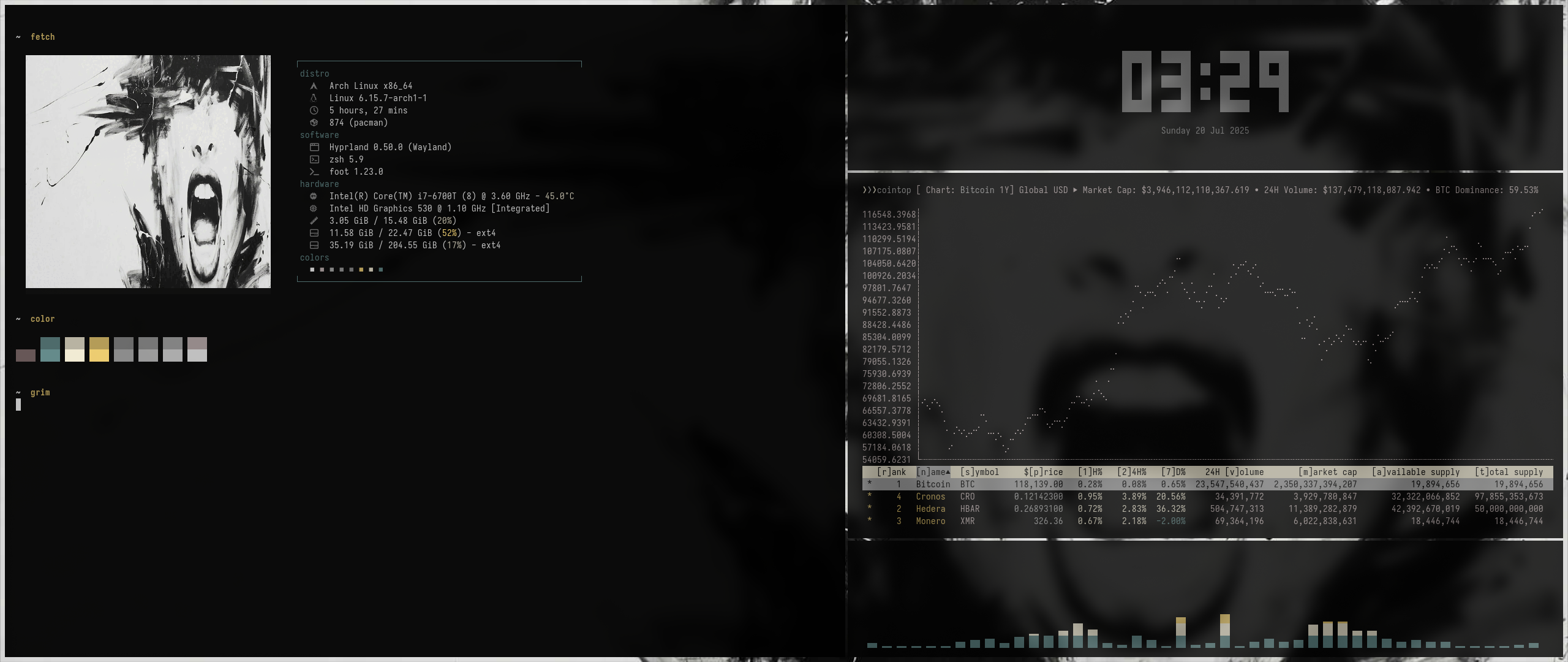Select the Monero coin name
1568x662 pixels.
[x=930, y=521]
